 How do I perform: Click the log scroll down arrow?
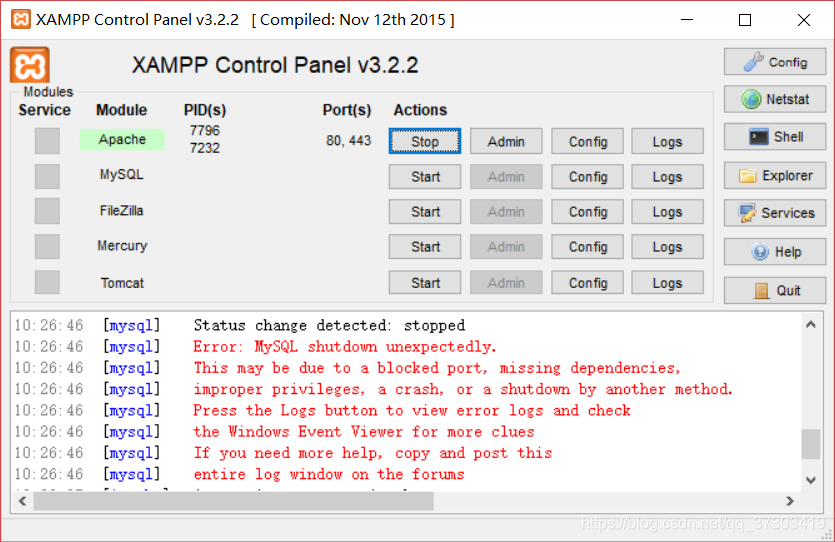[x=811, y=480]
